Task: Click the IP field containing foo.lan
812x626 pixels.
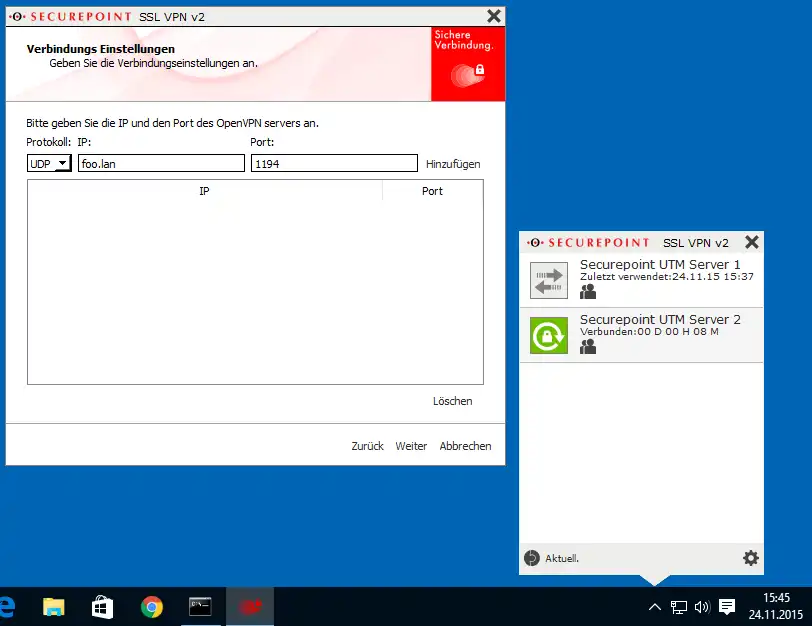Action: click(x=161, y=164)
